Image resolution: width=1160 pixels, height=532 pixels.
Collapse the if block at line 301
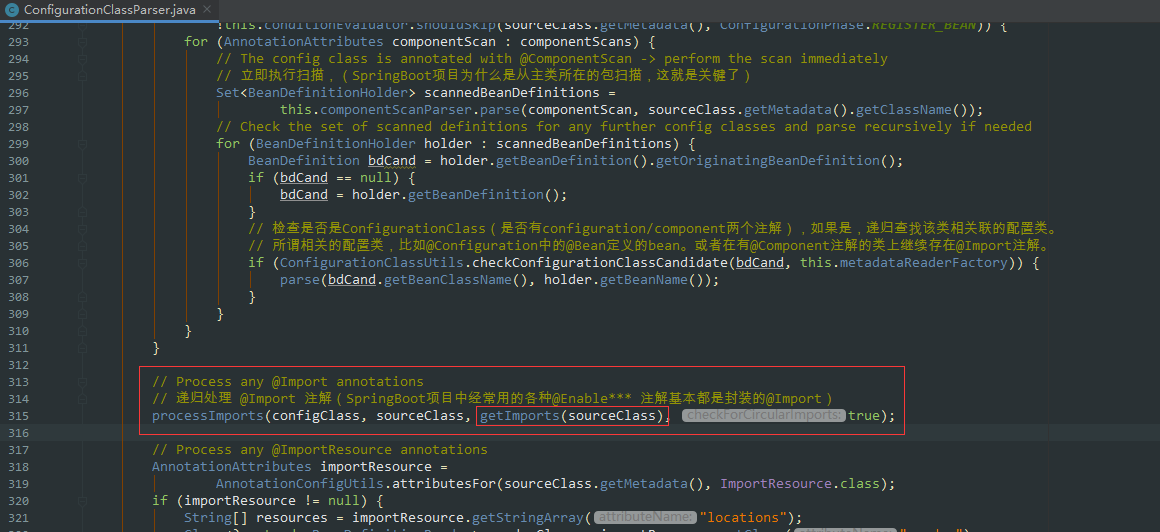(x=83, y=178)
